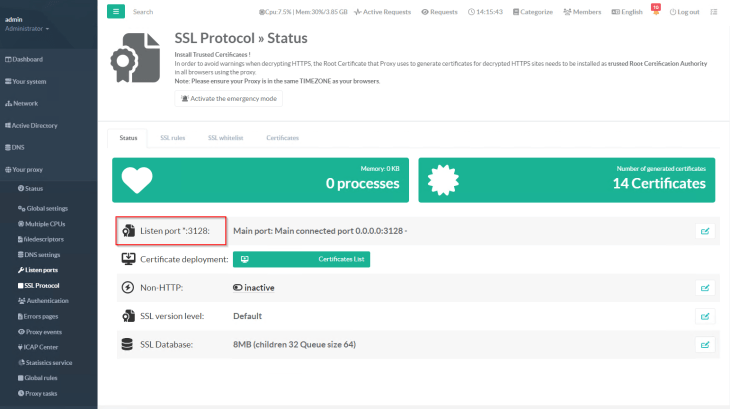This screenshot has height=409, width=730.
Task: Click the Search input field
Action: point(180,12)
